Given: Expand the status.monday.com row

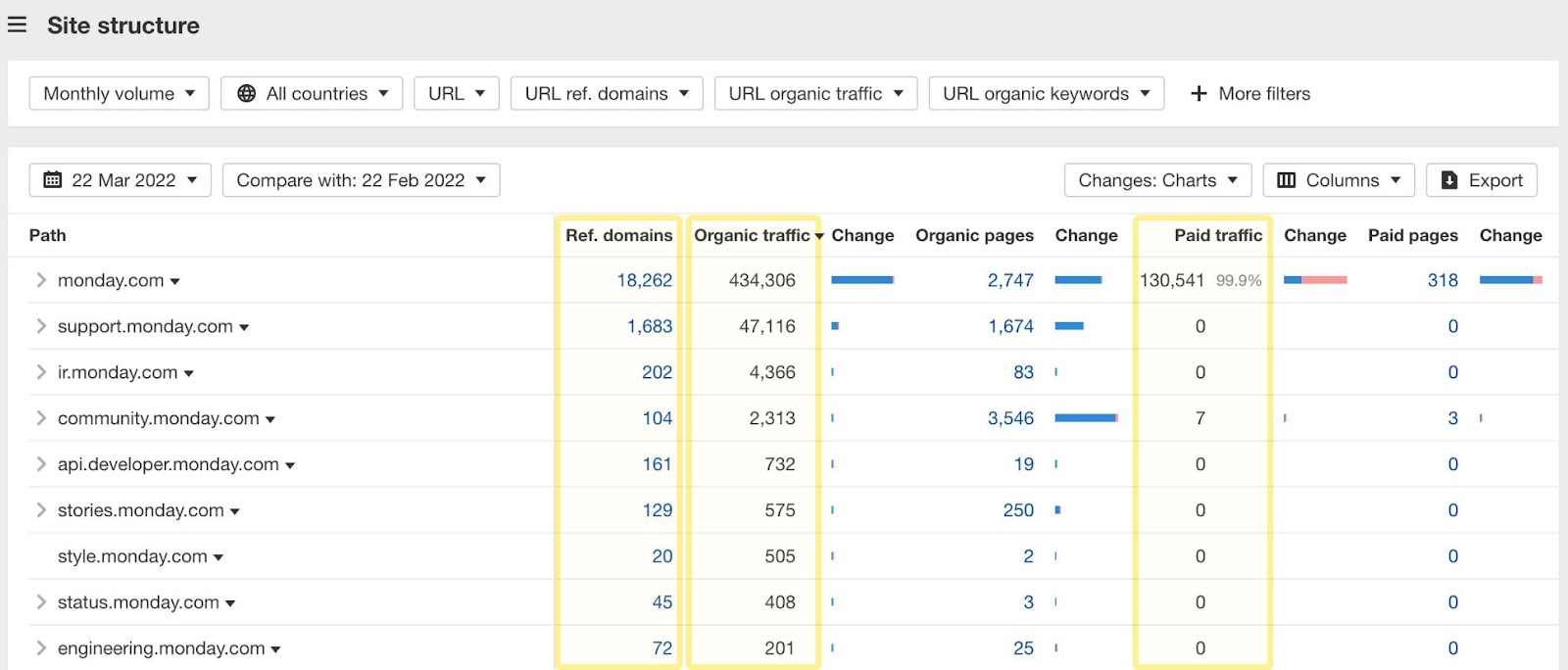Looking at the screenshot, I should click(x=41, y=602).
